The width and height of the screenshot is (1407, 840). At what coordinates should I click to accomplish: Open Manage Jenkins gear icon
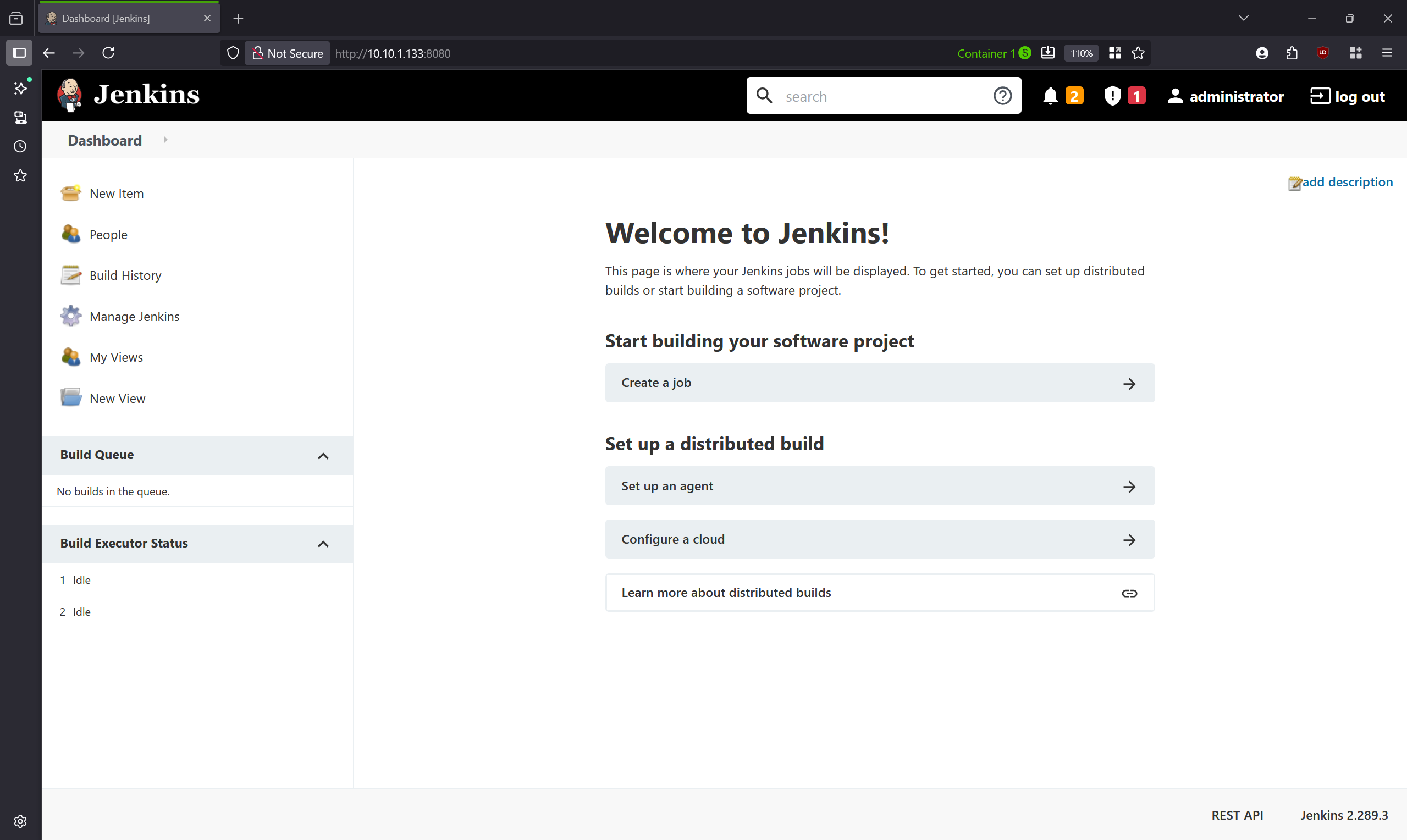[71, 316]
